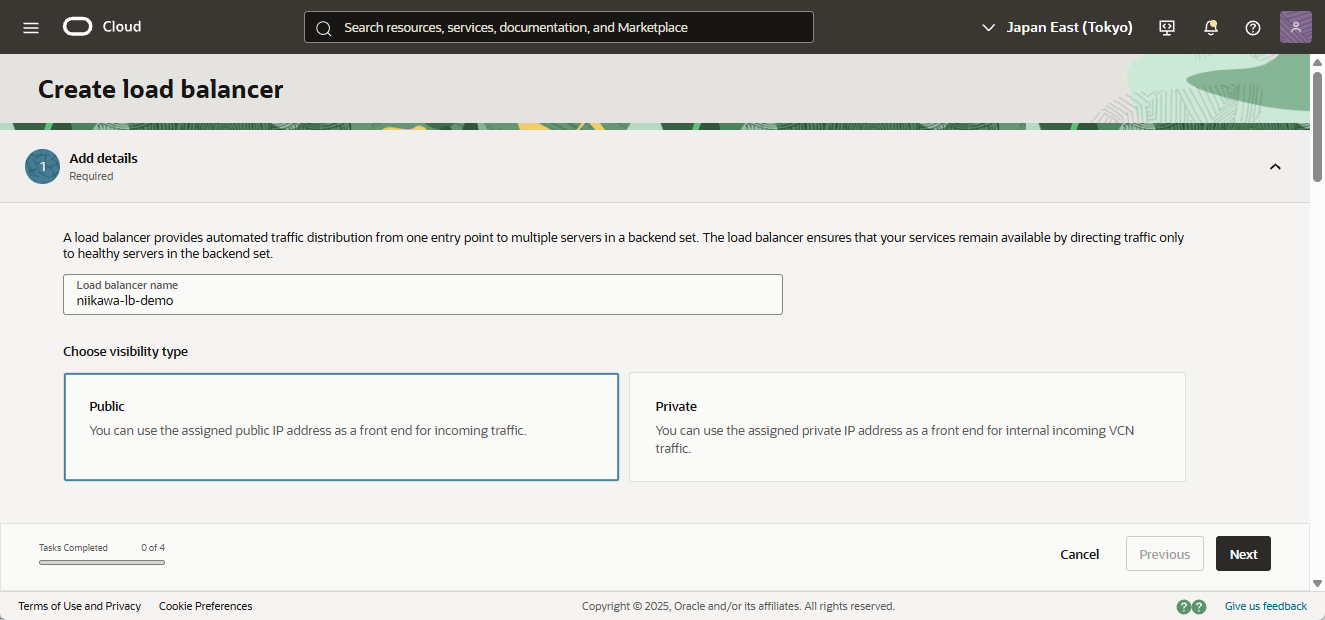Collapse the Add details section chevron
The image size is (1325, 620).
(x=1275, y=167)
